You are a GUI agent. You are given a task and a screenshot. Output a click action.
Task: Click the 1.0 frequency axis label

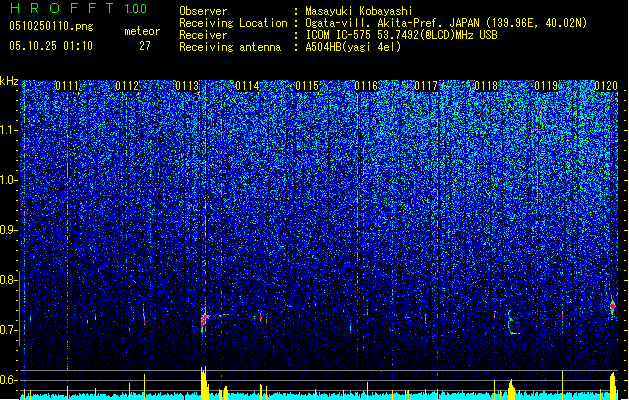coord(9,180)
